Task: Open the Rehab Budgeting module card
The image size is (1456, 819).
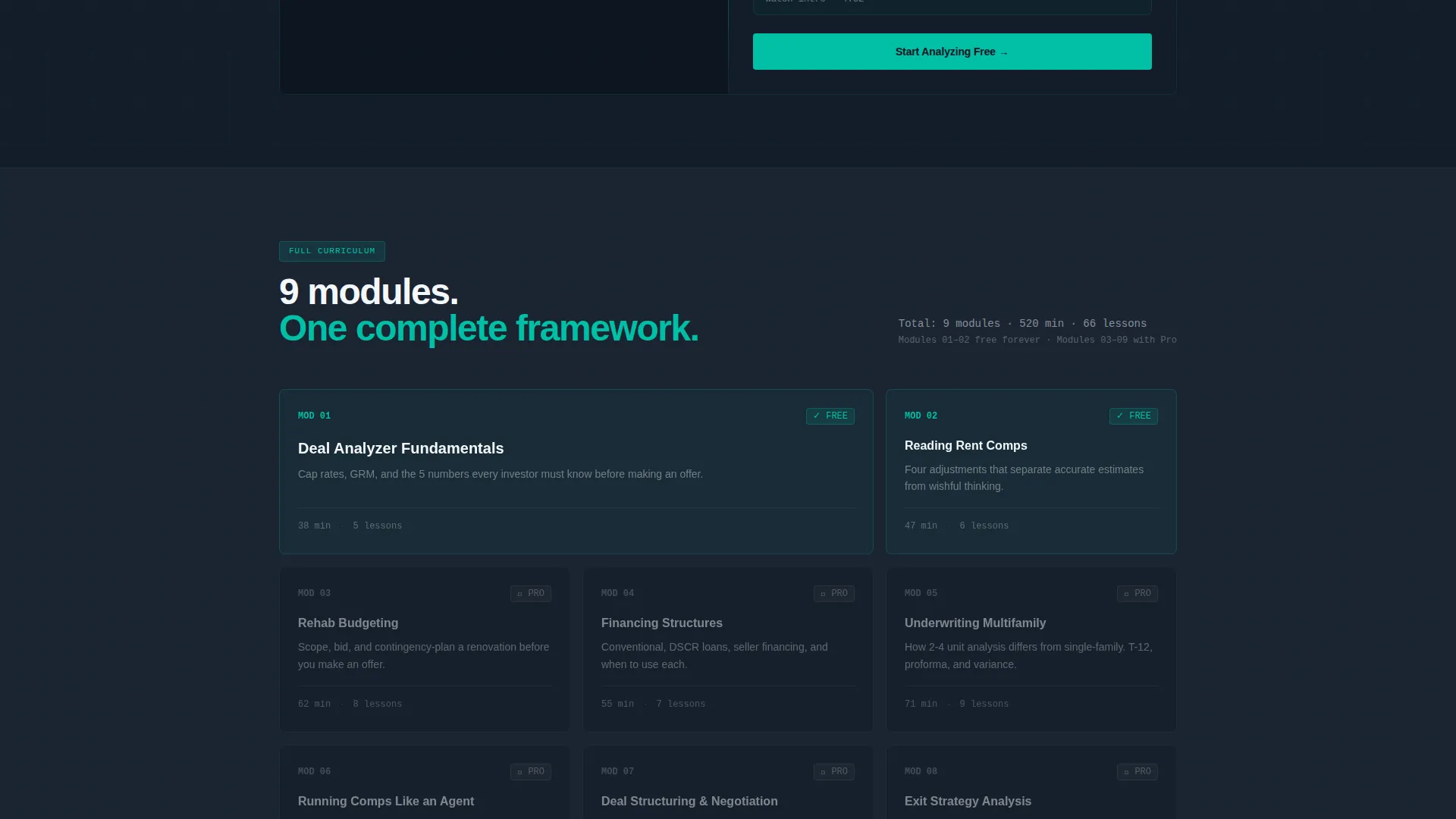Action: pos(425,650)
